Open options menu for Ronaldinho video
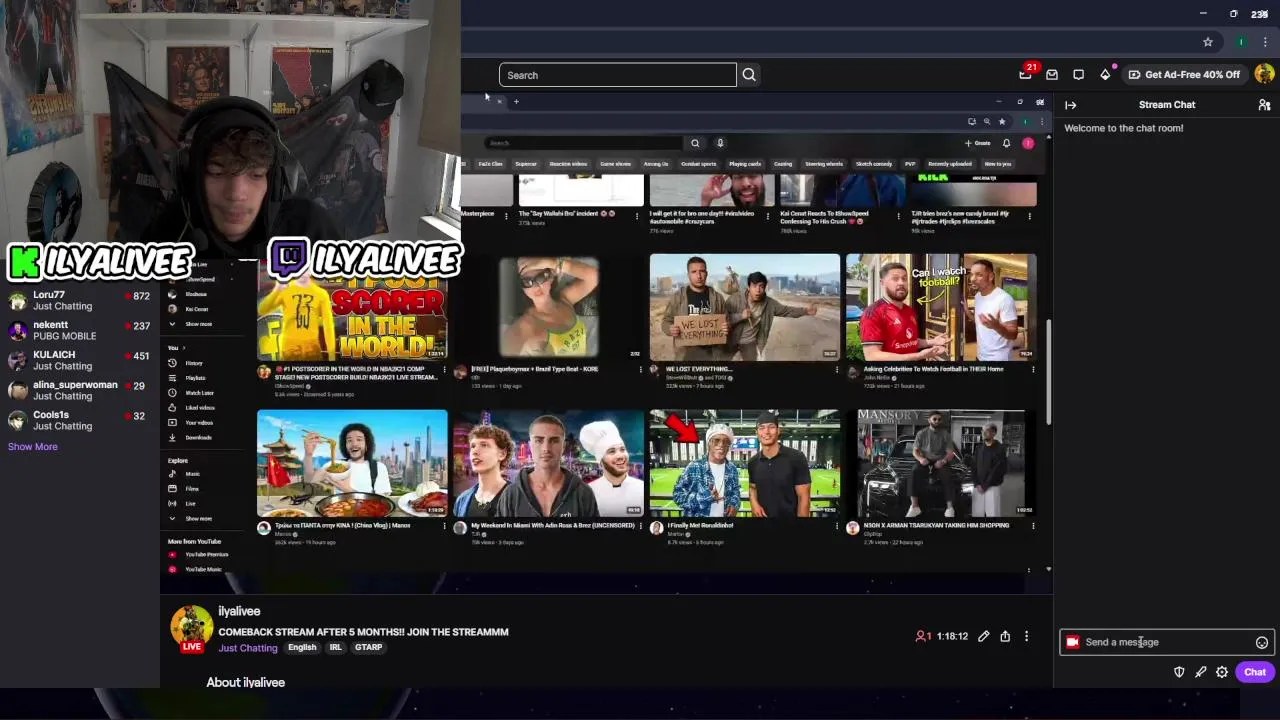Image resolution: width=1280 pixels, height=720 pixels. click(837, 525)
